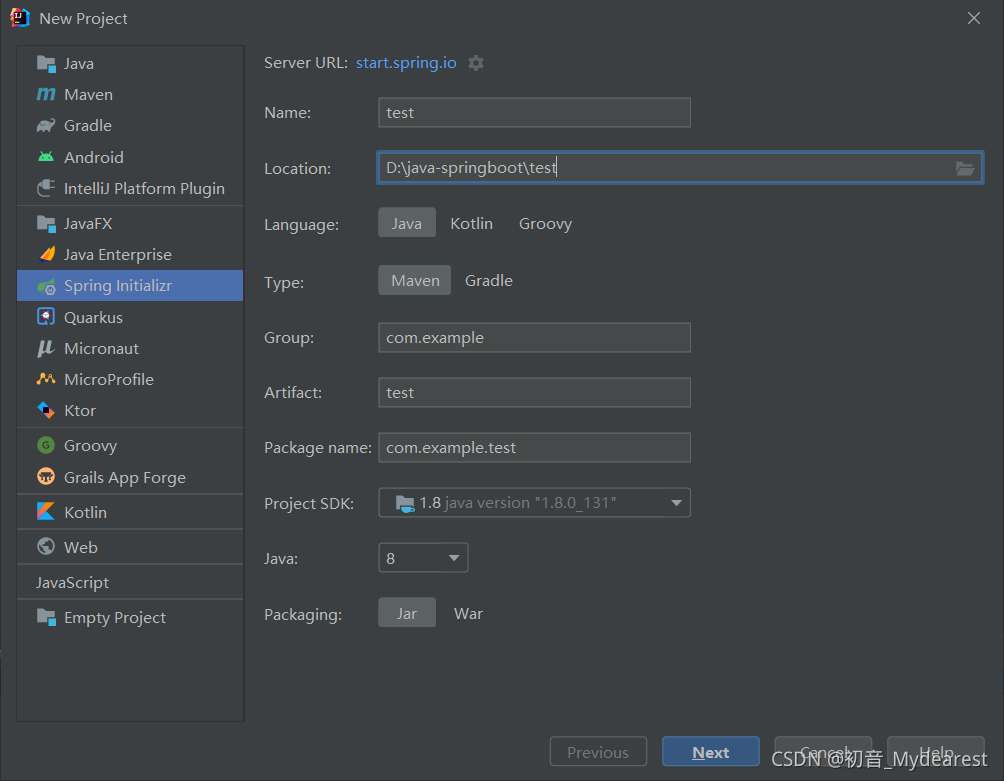Open the Project SDK dropdown

click(535, 503)
